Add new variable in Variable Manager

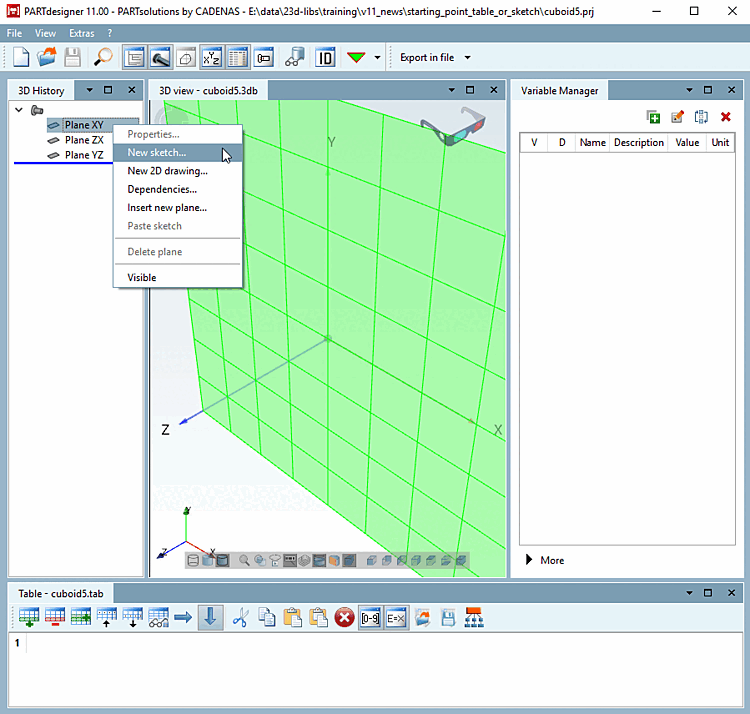654,117
